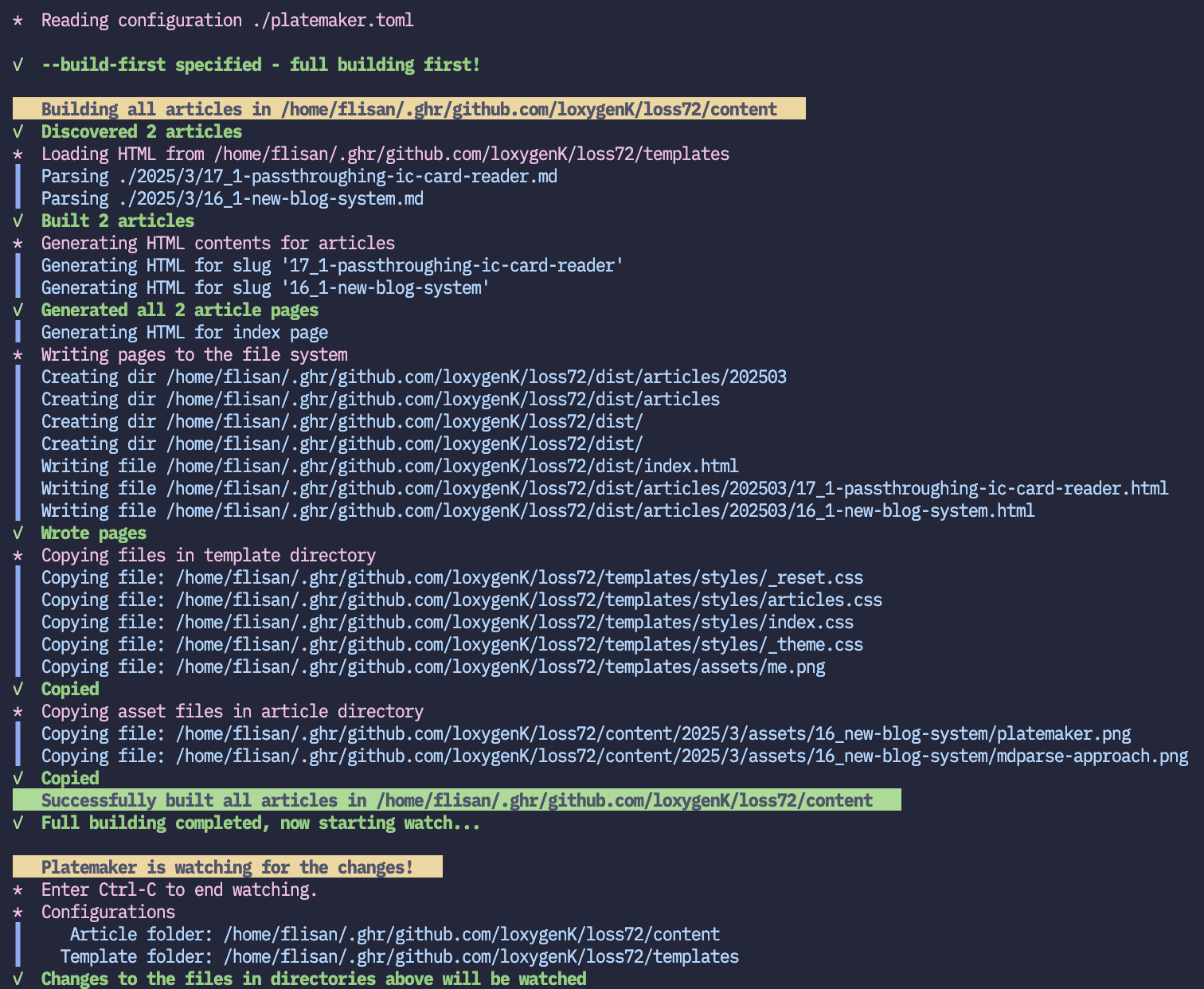Click the checkmark beside 'Built 2 articles'
Screen dimensions: 1204x989
coord(18,221)
